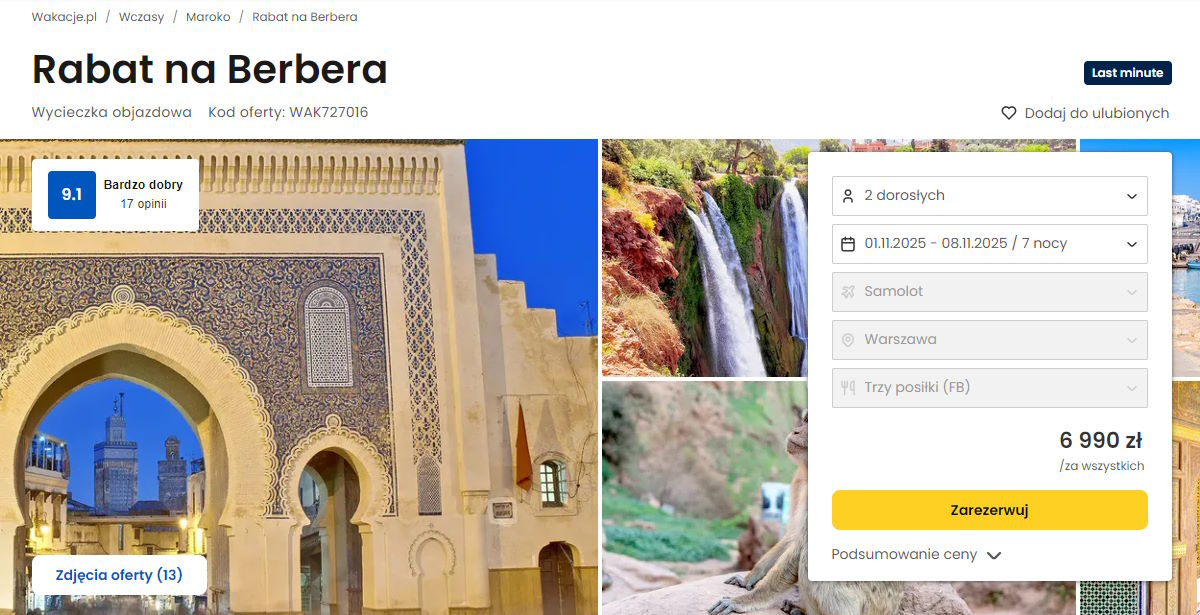Click the calendar icon in date field

click(848, 244)
